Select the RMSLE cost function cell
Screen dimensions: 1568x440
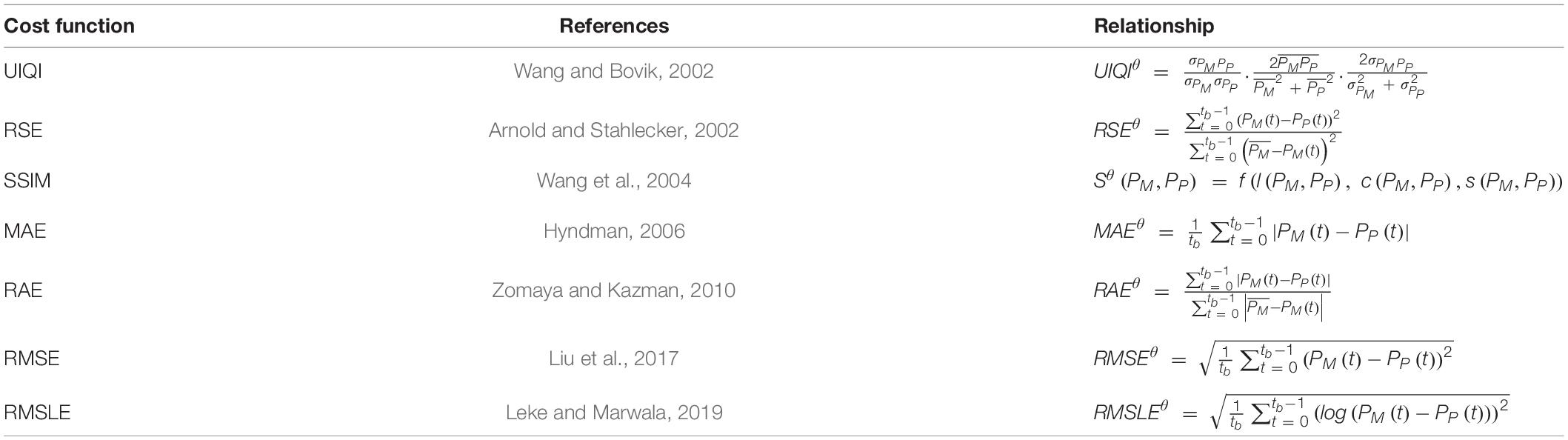point(37,412)
